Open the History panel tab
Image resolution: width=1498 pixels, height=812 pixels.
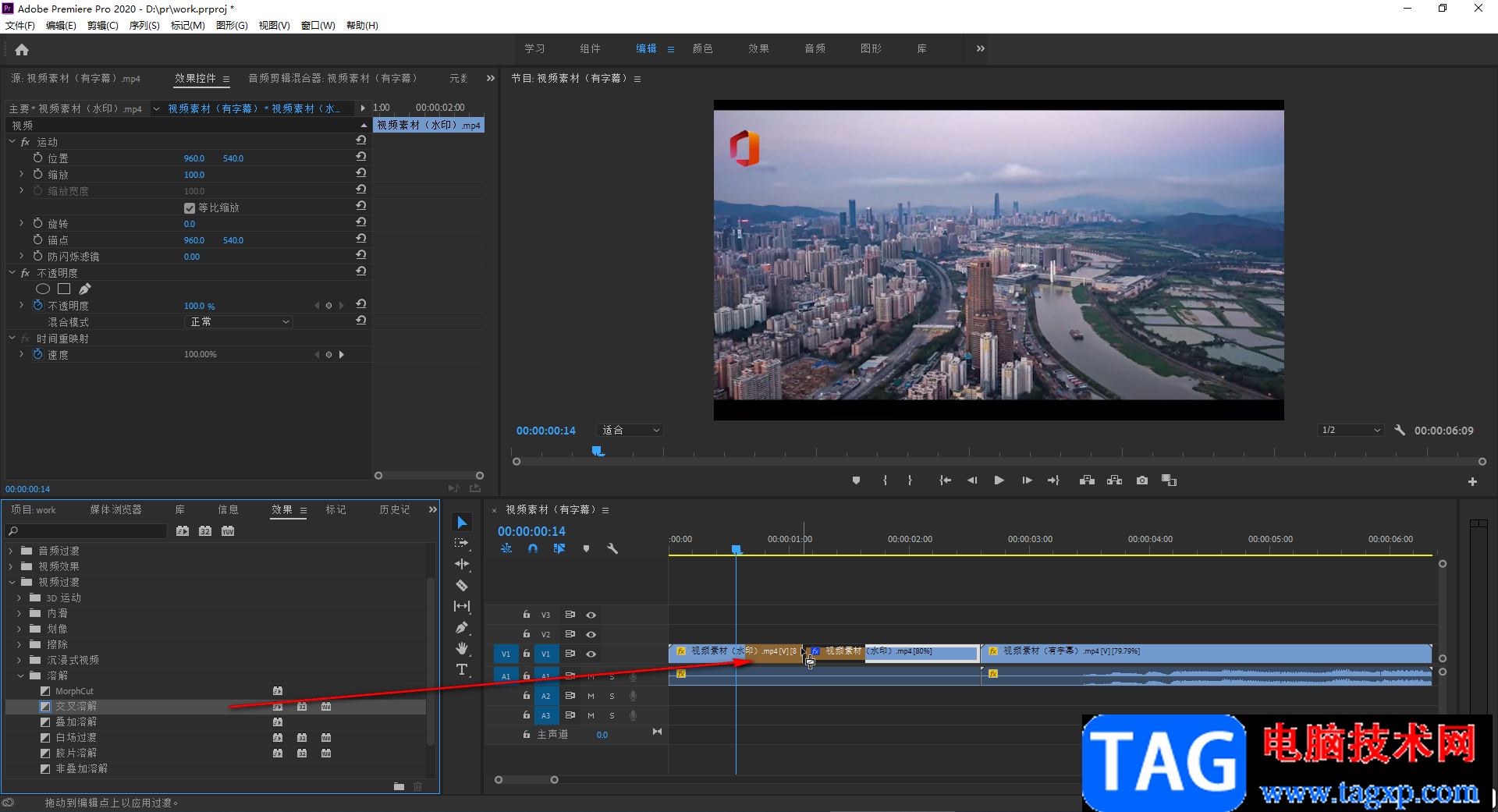coord(394,509)
